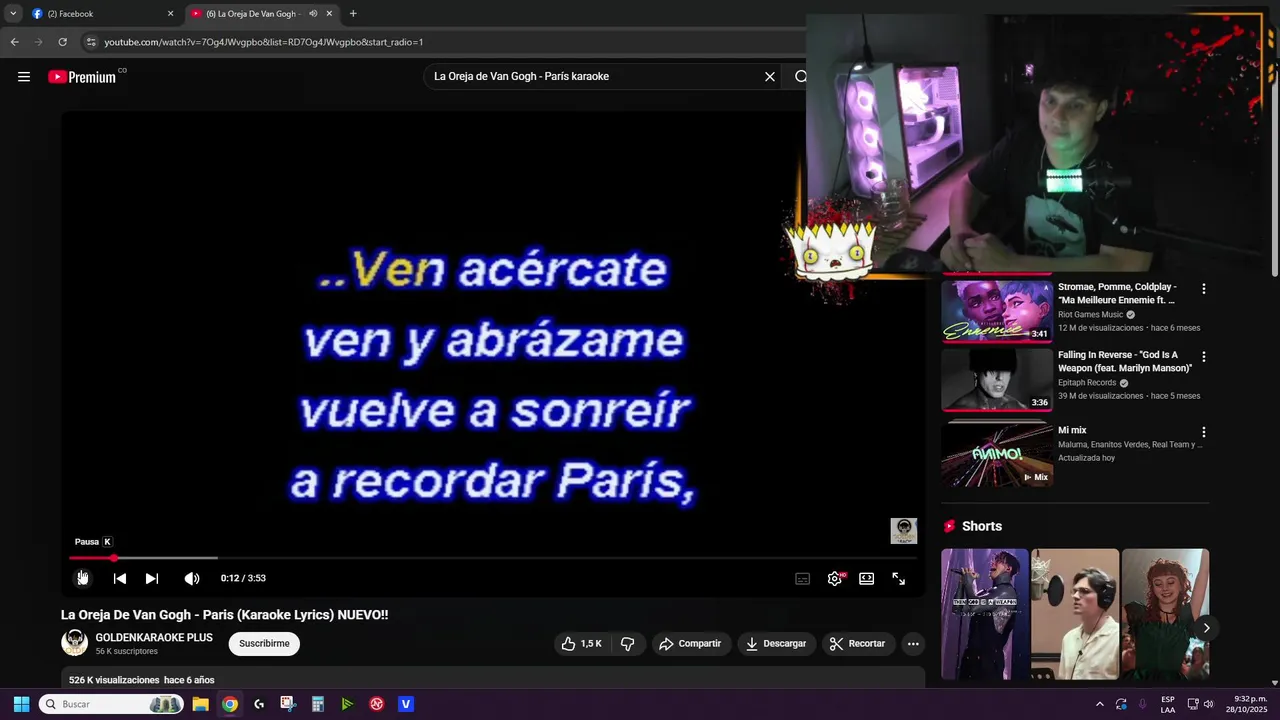Open the video settings gear
1280x720 pixels.
coord(835,578)
